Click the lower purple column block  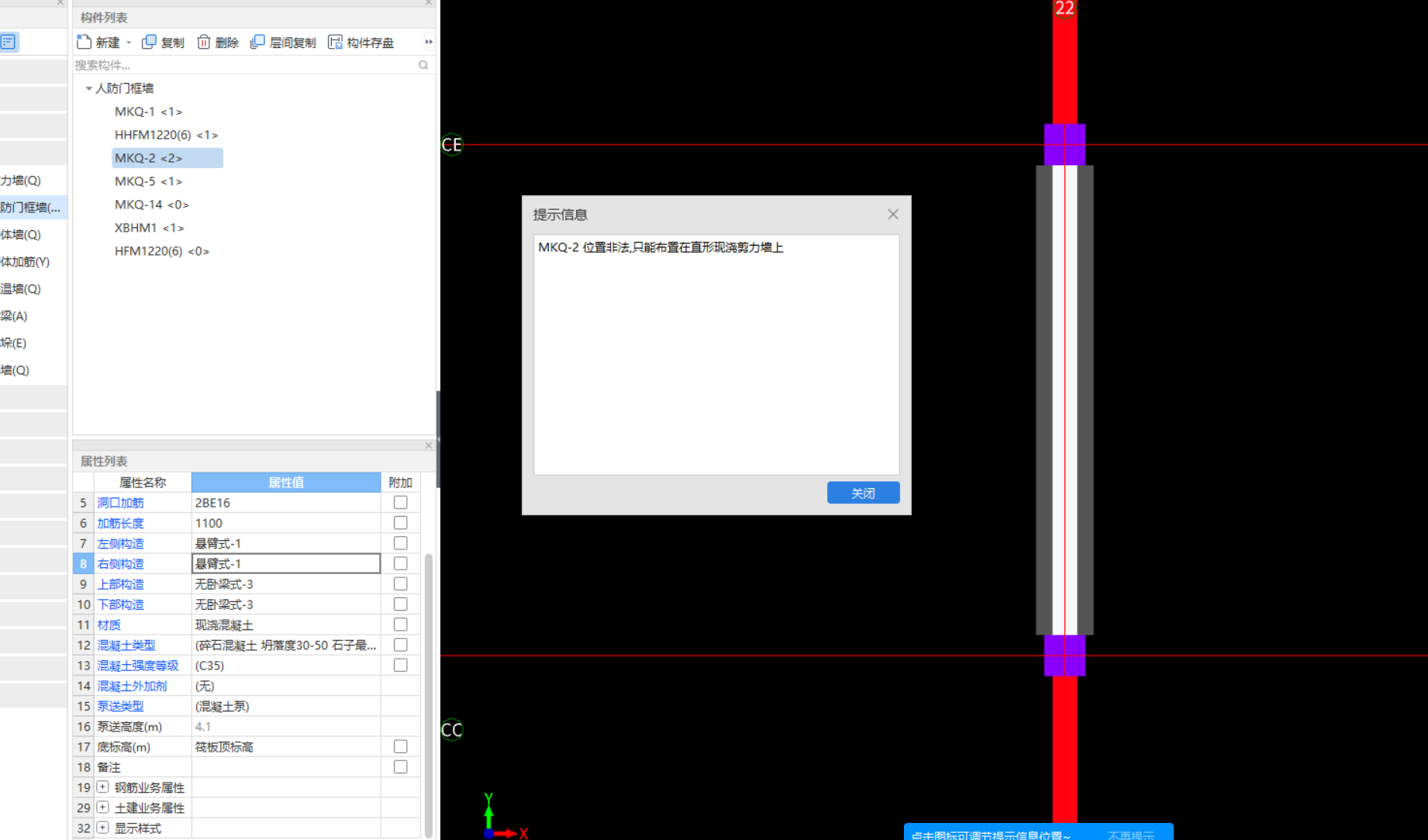[1064, 656]
